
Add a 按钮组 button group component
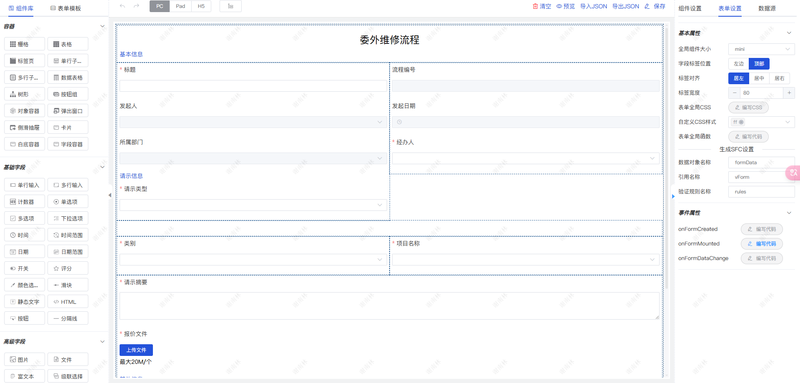tap(68, 94)
